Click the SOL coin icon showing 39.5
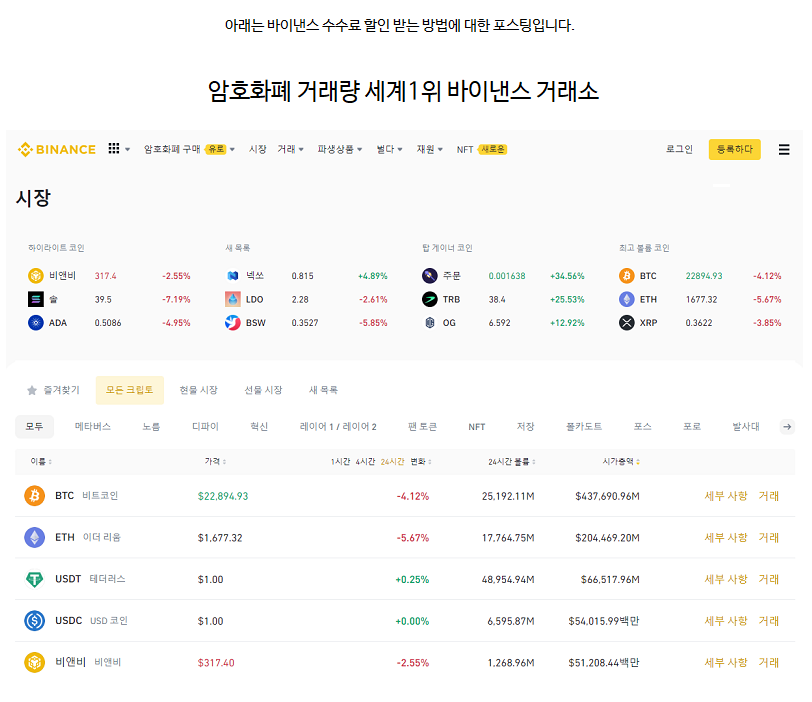812x702 pixels. [x=36, y=299]
